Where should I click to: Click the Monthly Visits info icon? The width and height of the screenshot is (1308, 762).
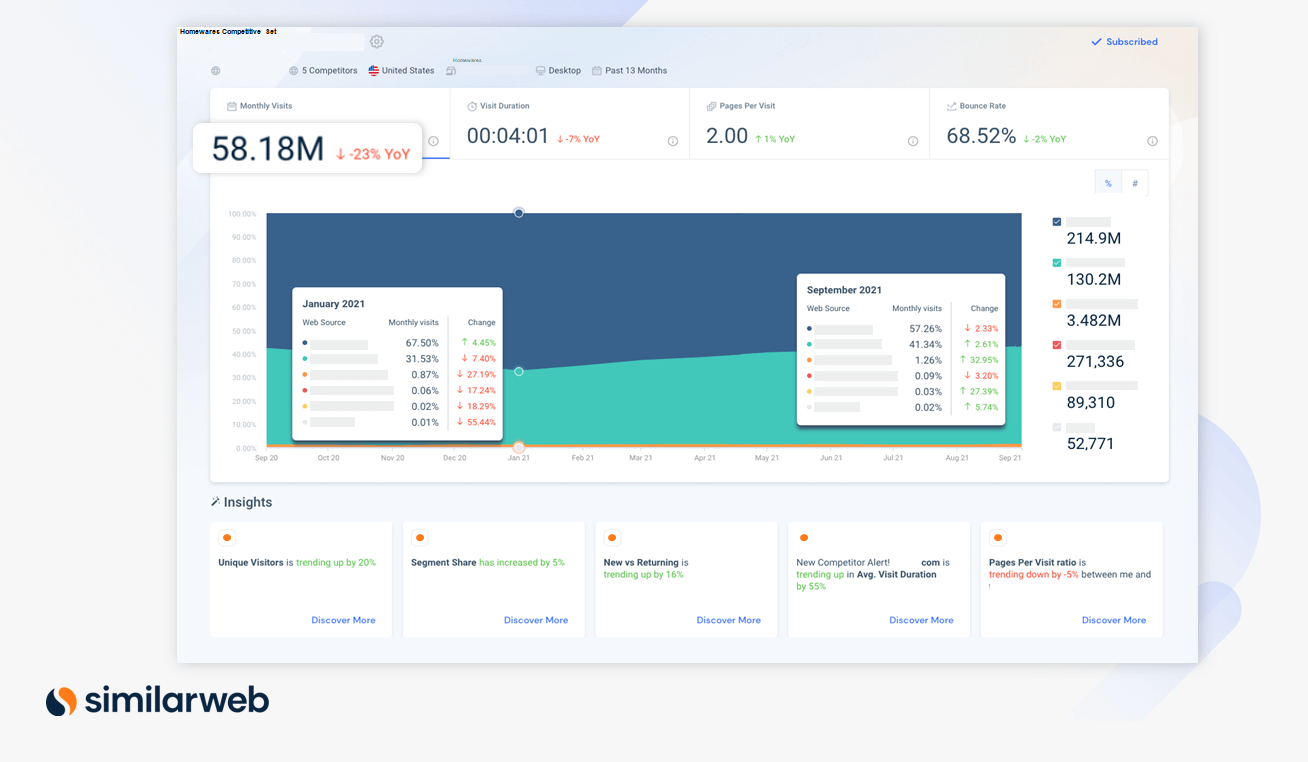(433, 141)
